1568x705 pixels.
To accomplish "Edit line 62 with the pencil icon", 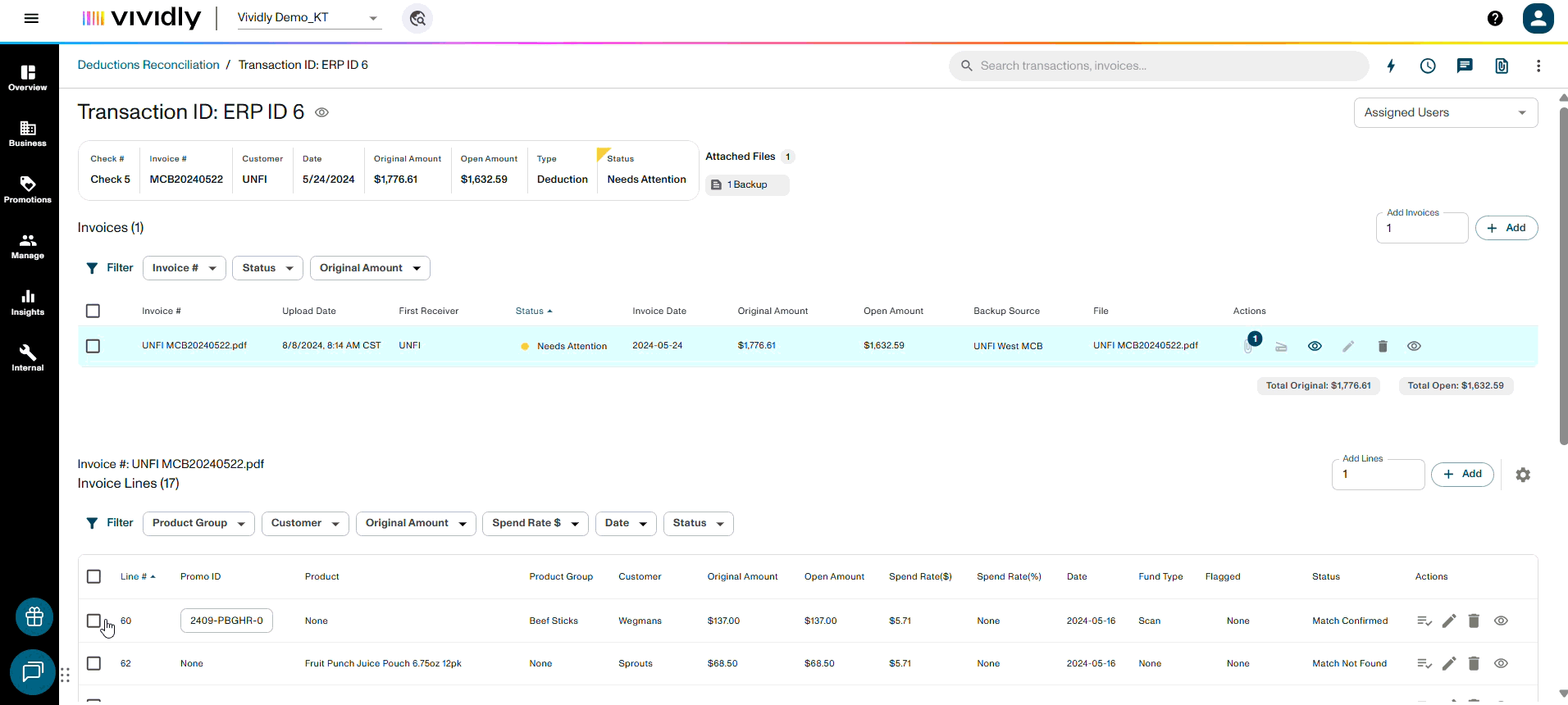I will pyautogui.click(x=1449, y=663).
